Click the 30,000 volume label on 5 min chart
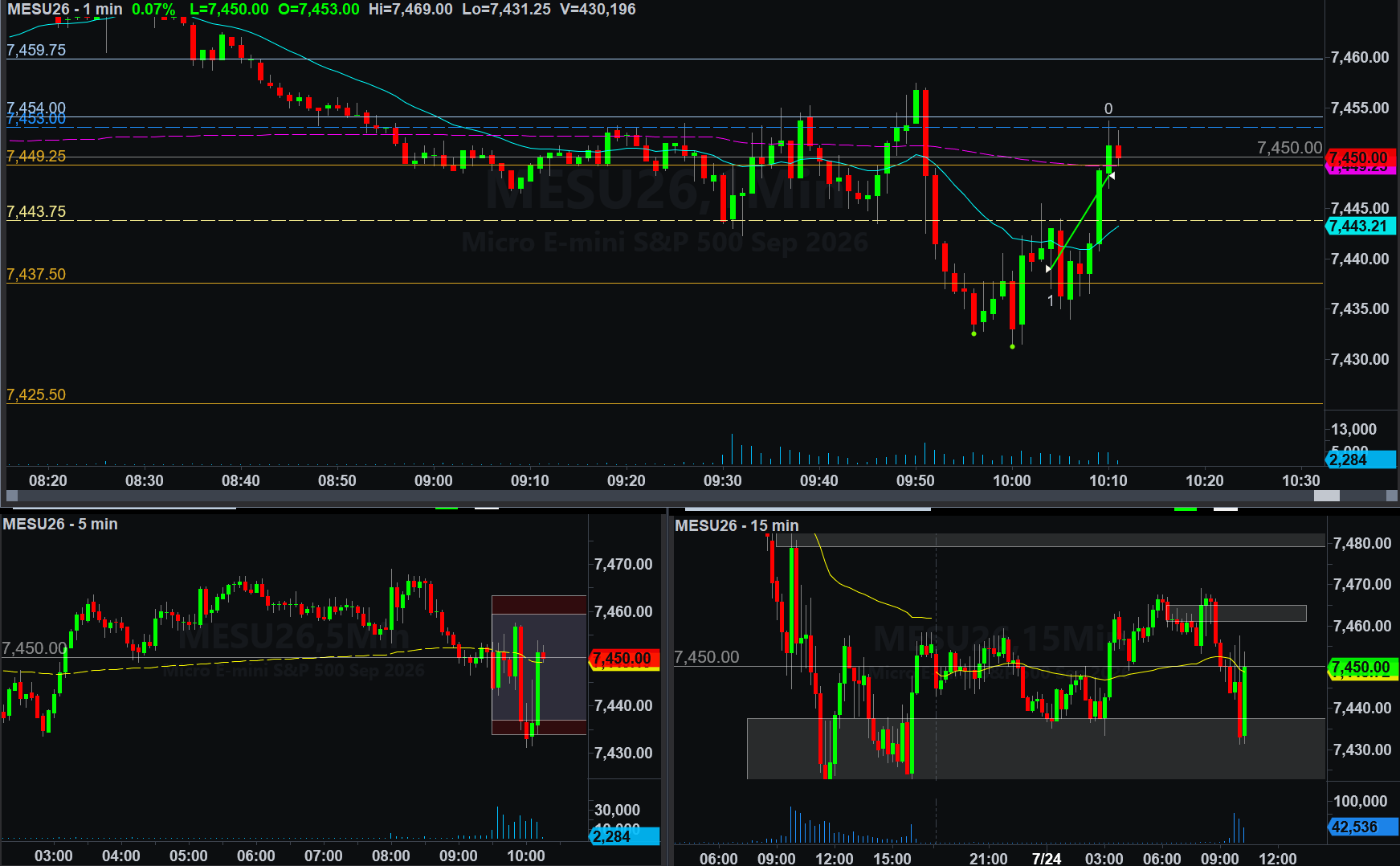Viewport: 1400px width, 866px height. [617, 810]
